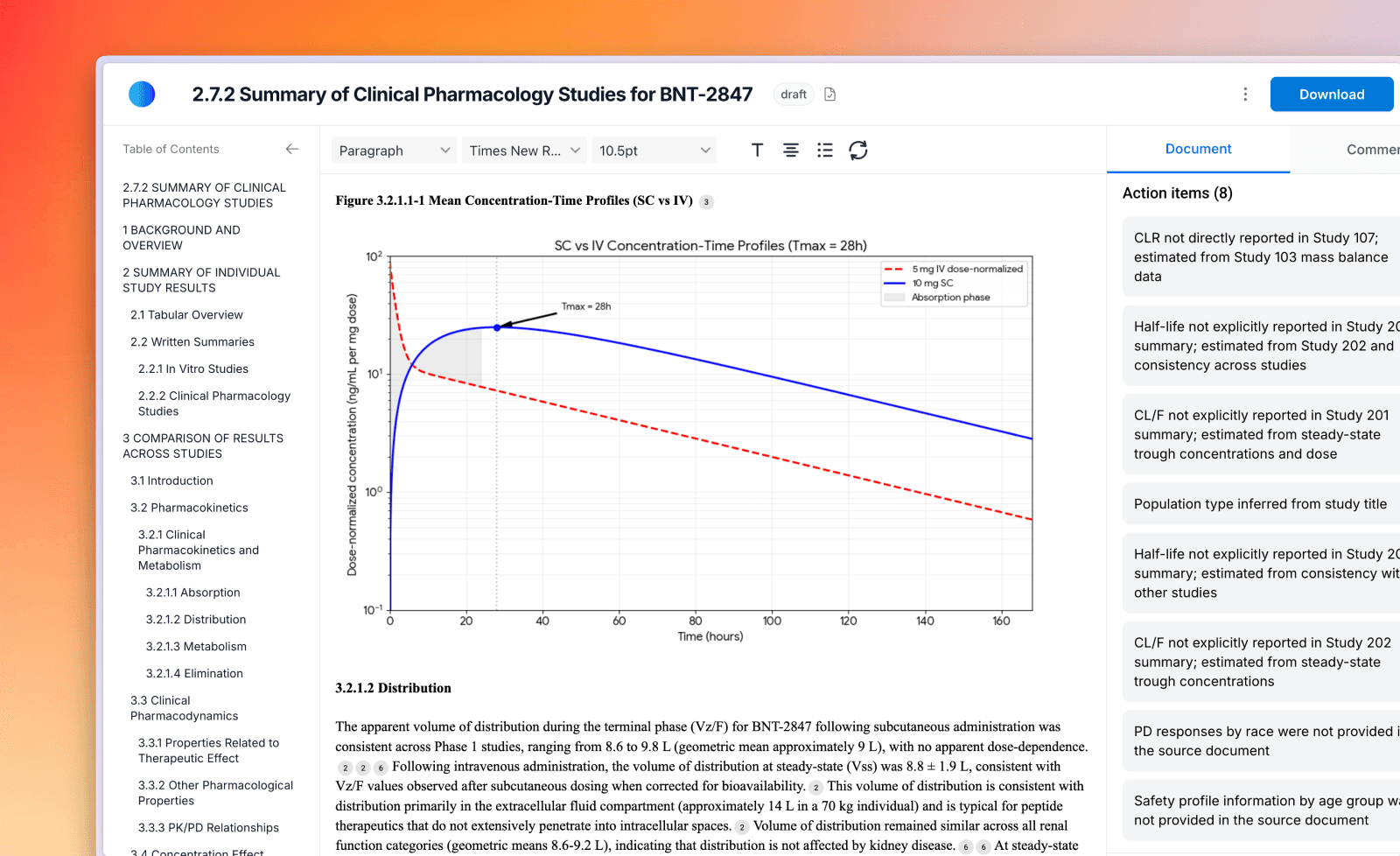1400x856 pixels.
Task: Open the 10.5pt font size dropdown
Action: pos(654,151)
